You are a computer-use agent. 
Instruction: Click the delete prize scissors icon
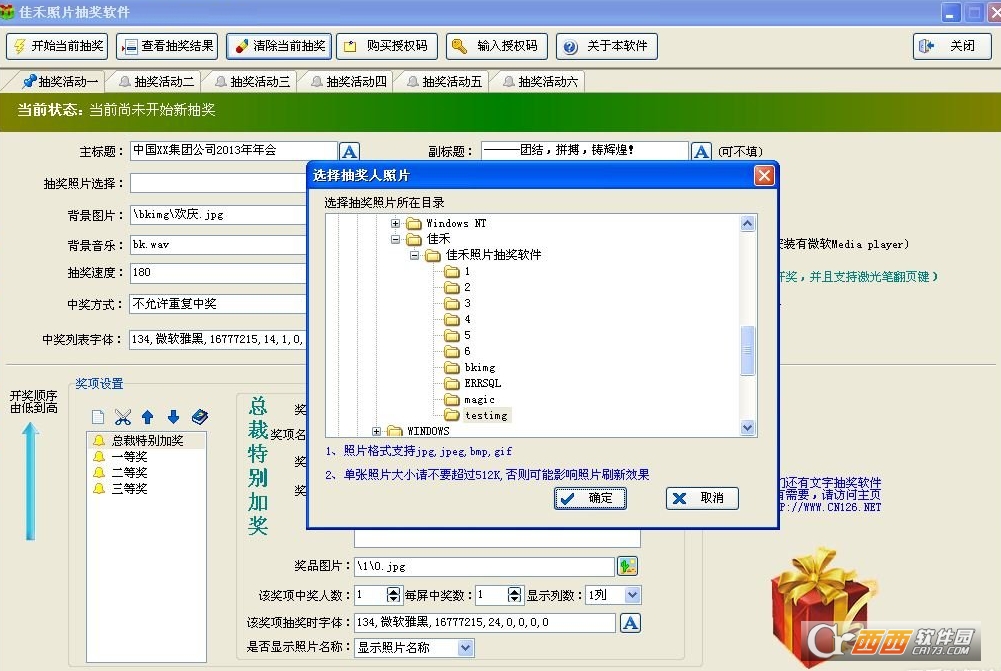point(123,417)
